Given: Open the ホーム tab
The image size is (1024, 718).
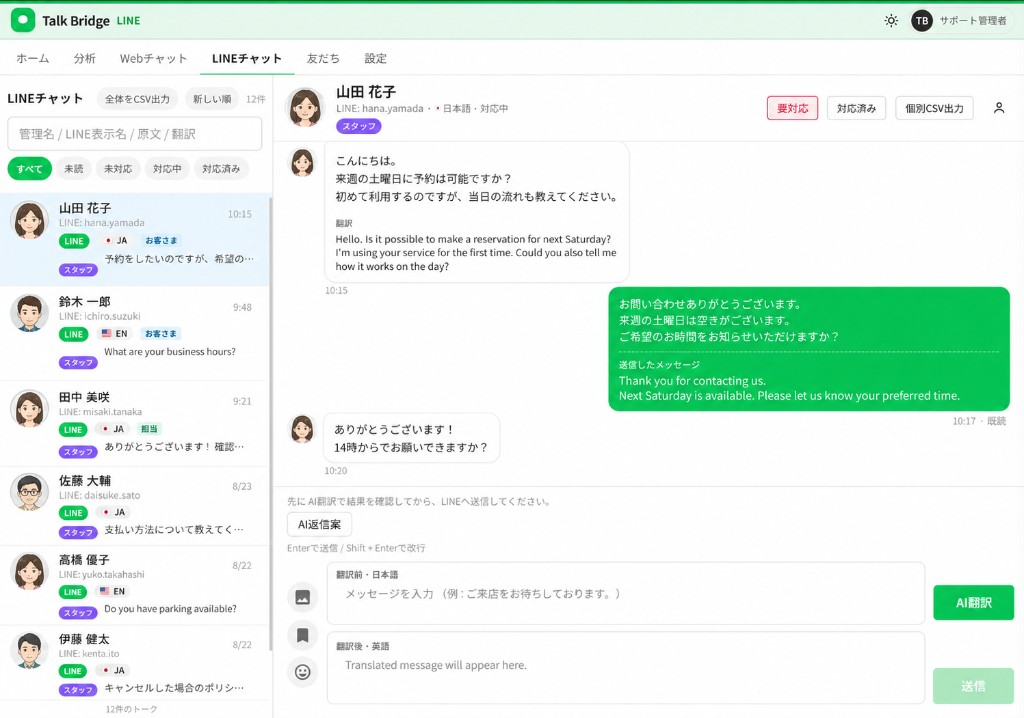Looking at the screenshot, I should click(x=33, y=58).
